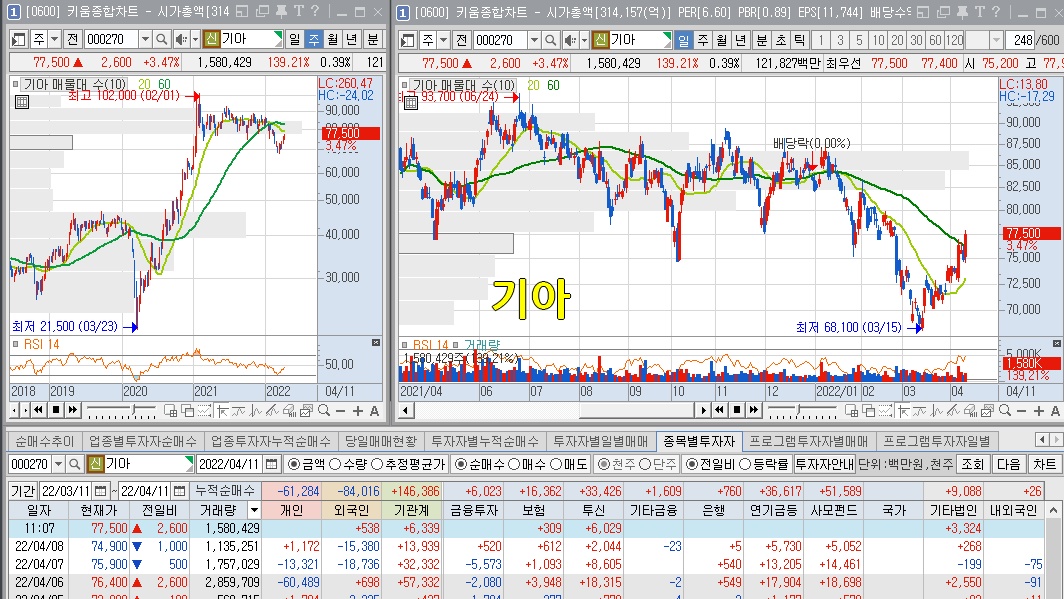Switch to the 순매수추이 tab
The height and width of the screenshot is (599, 1064).
[44, 441]
